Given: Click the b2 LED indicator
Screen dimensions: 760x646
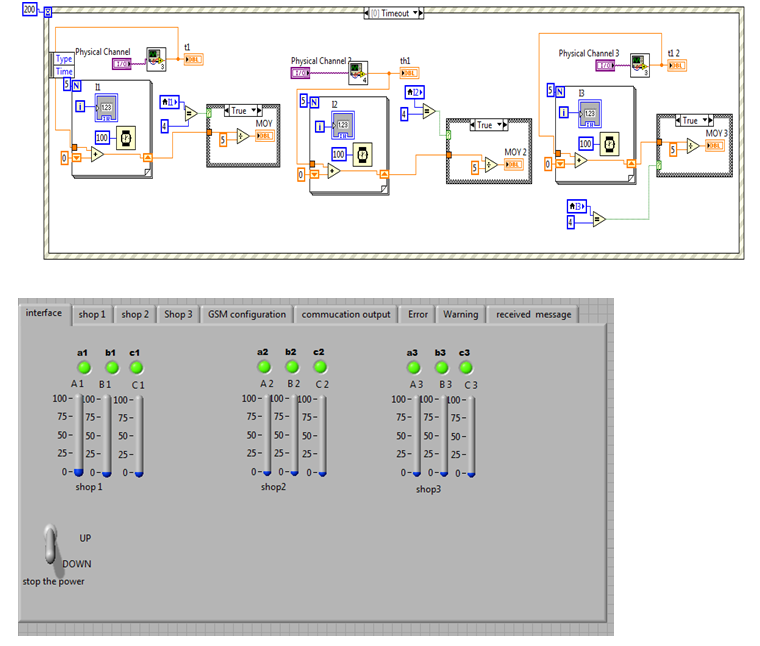Looking at the screenshot, I should [x=292, y=367].
